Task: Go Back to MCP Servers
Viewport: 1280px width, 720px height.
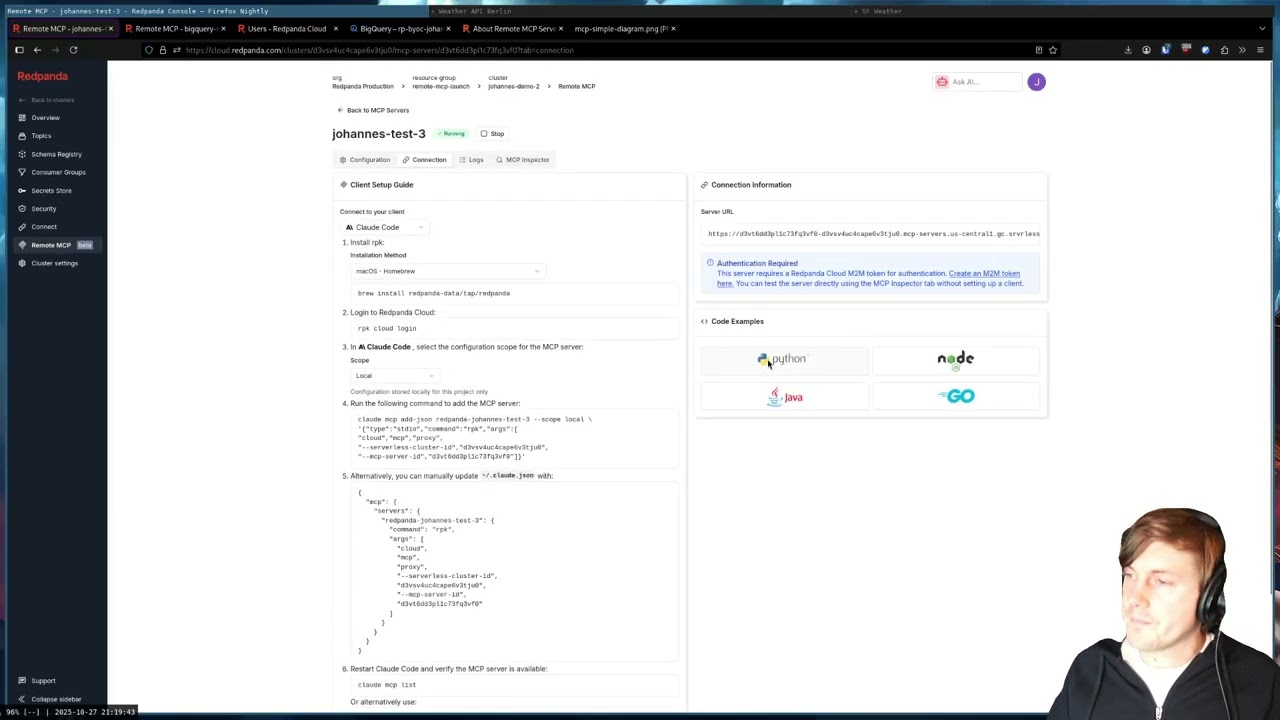Action: [x=373, y=110]
